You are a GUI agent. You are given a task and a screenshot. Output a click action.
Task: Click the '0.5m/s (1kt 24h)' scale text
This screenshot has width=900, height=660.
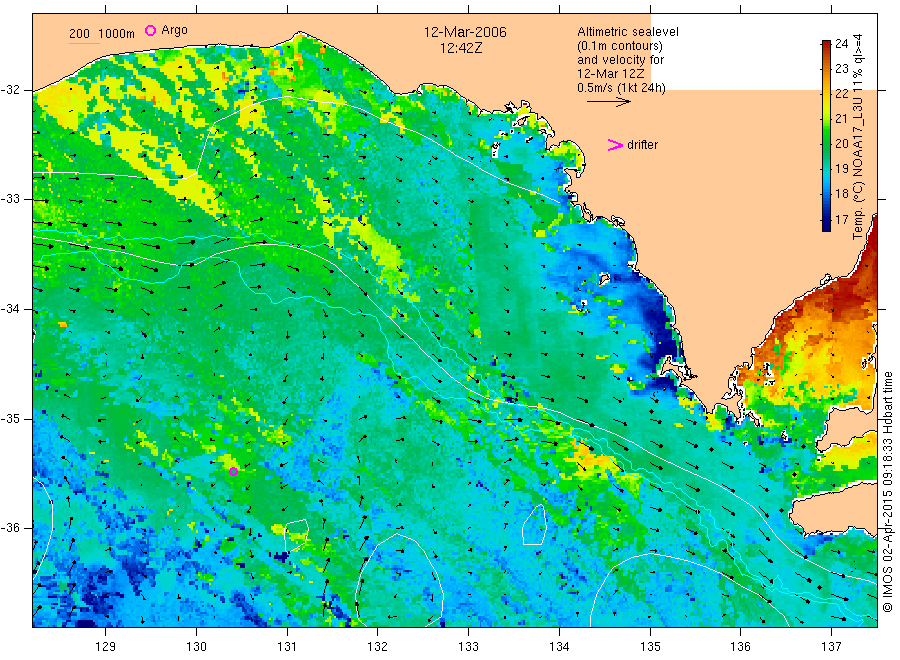621,88
